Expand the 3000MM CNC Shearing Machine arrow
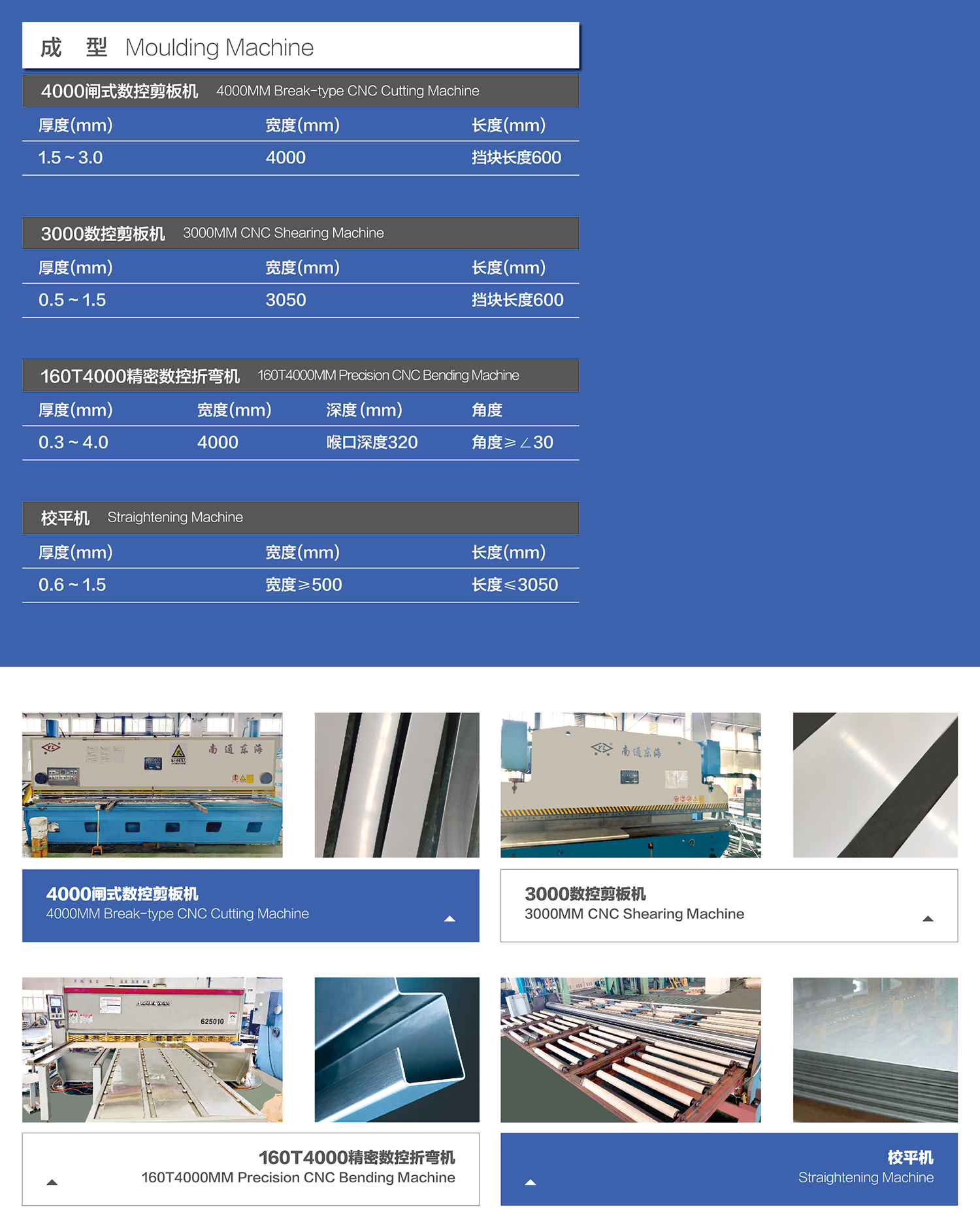The width and height of the screenshot is (980, 1228). pos(928,919)
